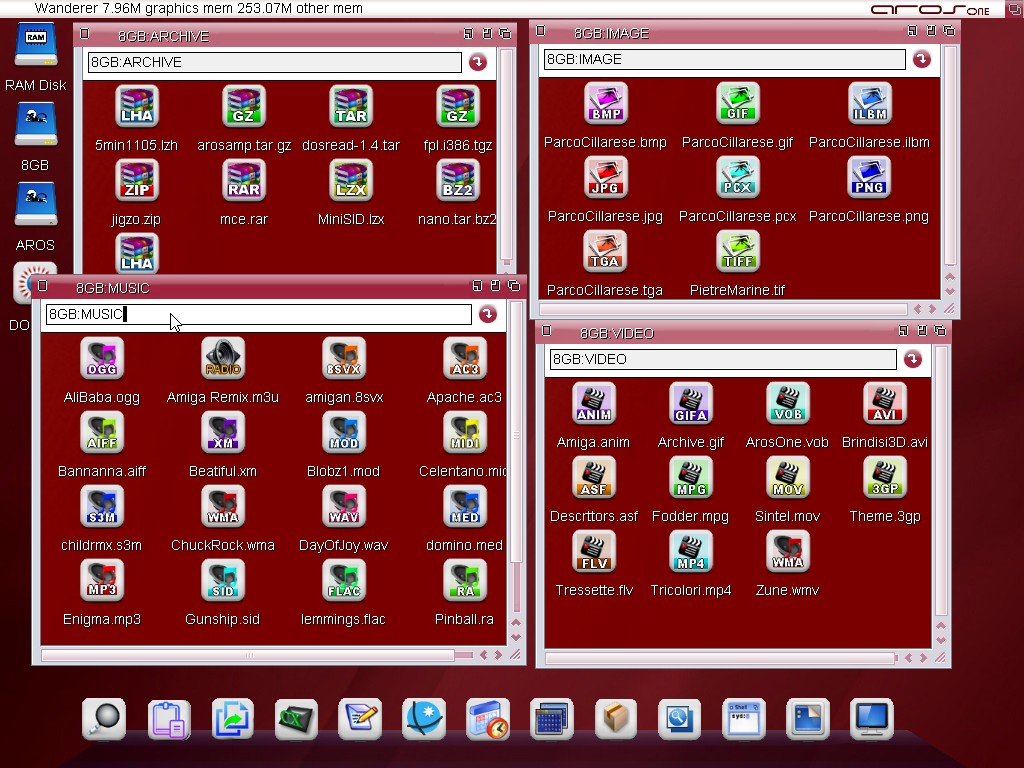Viewport: 1024px width, 768px height.
Task: Open ParcoCillarese.png image file
Action: click(x=868, y=178)
